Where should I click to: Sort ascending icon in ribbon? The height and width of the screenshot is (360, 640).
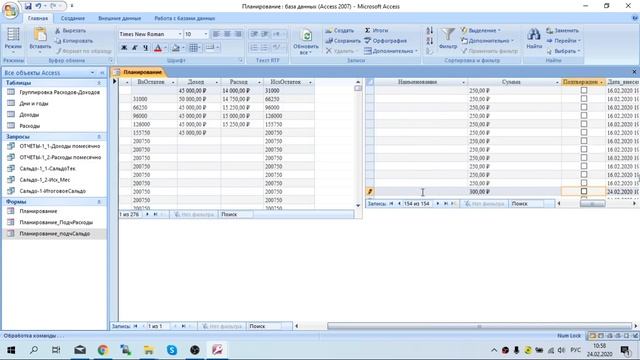[x=429, y=31]
